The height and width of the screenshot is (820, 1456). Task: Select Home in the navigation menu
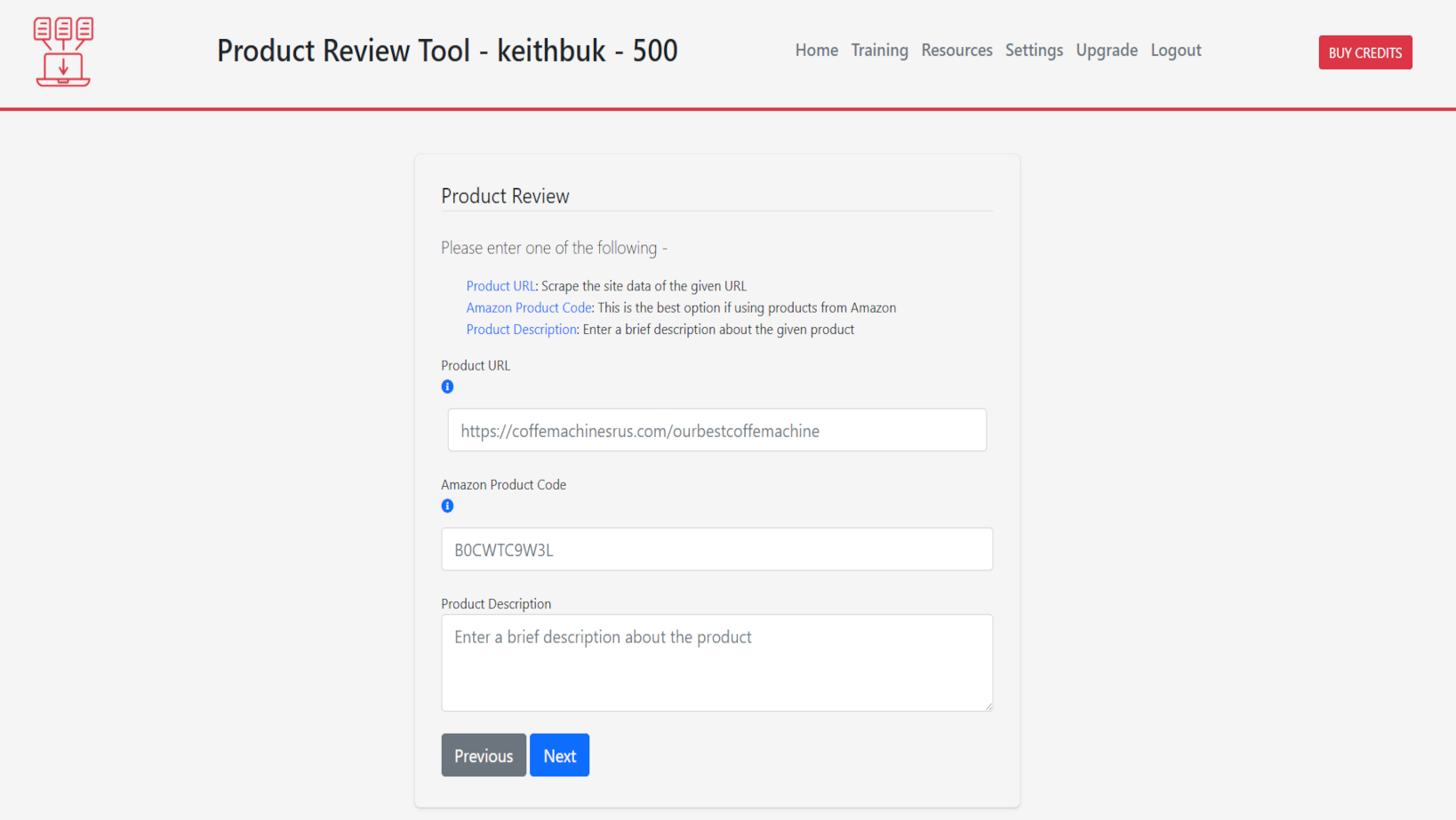[x=815, y=51]
